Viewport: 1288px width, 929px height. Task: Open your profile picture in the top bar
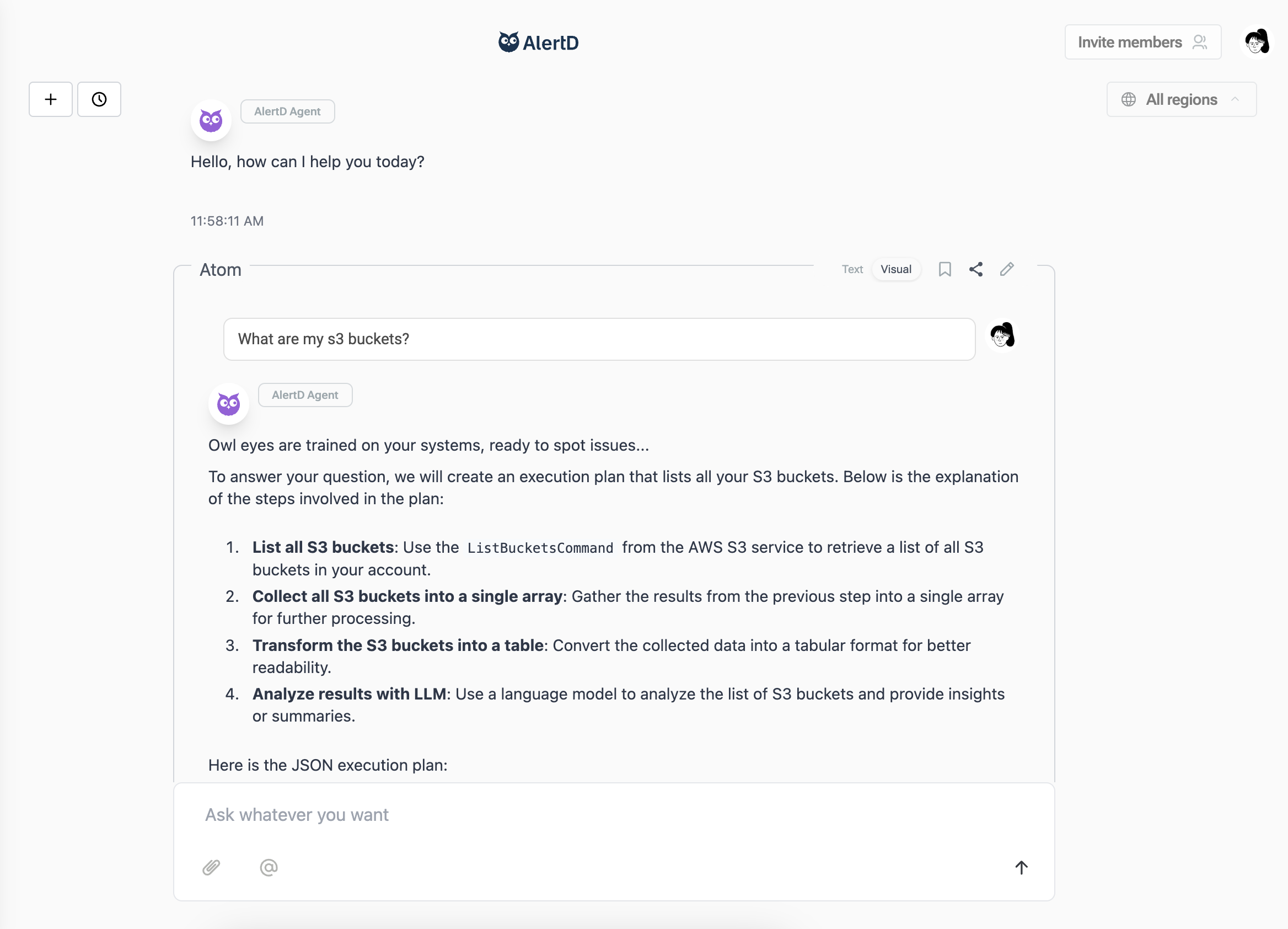[1257, 41]
